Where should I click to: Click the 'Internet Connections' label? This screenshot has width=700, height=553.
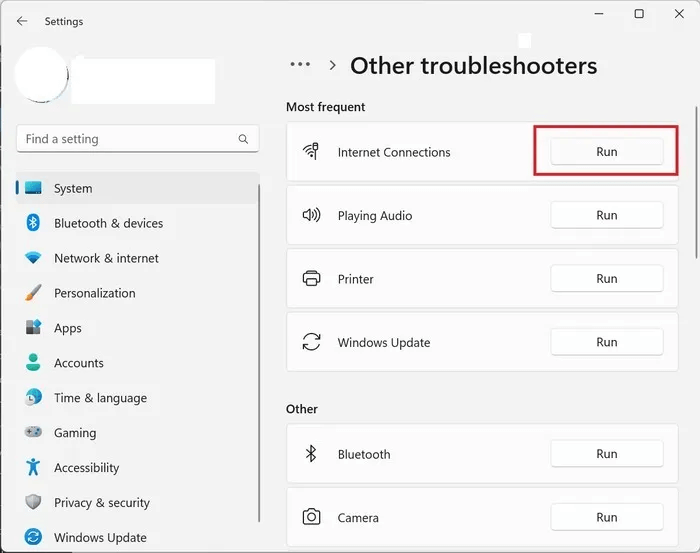coord(394,152)
